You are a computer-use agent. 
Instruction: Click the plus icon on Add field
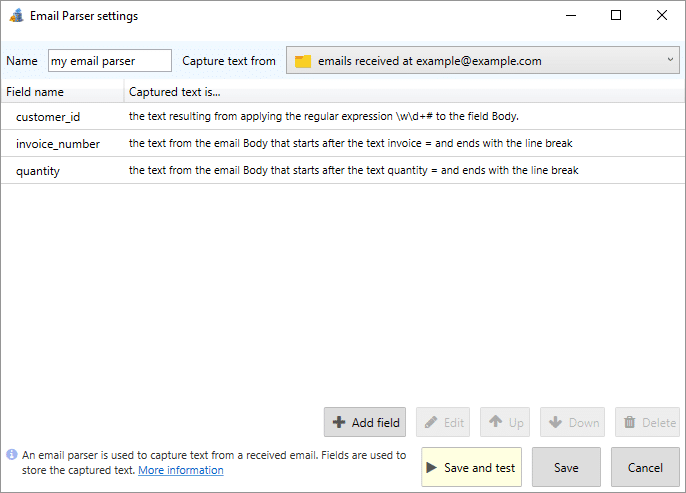point(339,422)
